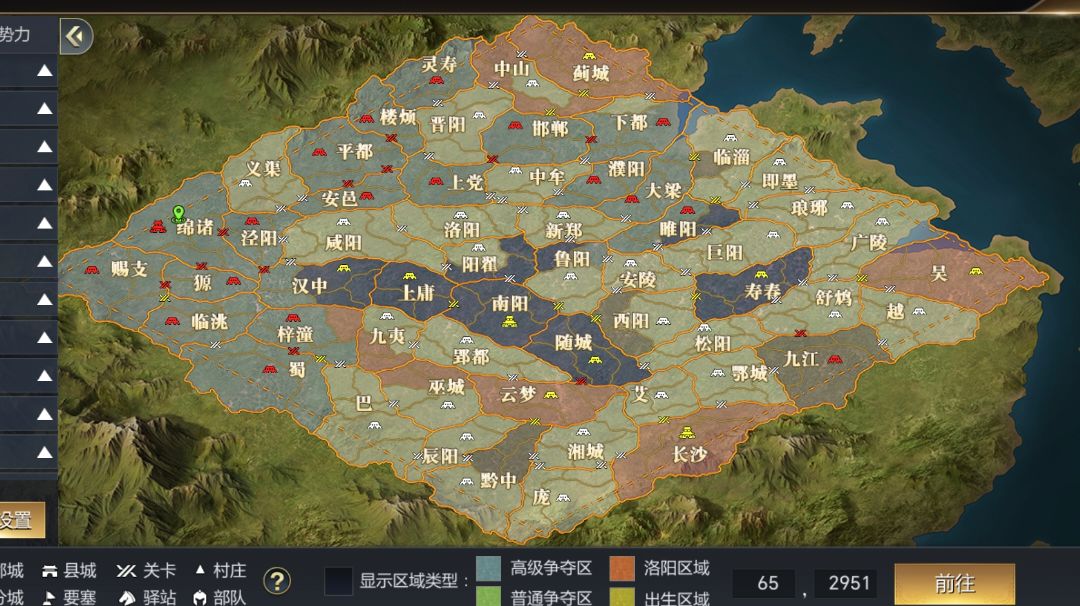Click the yellow city icon above 长沙
This screenshot has height=606, width=1080.
click(x=687, y=432)
